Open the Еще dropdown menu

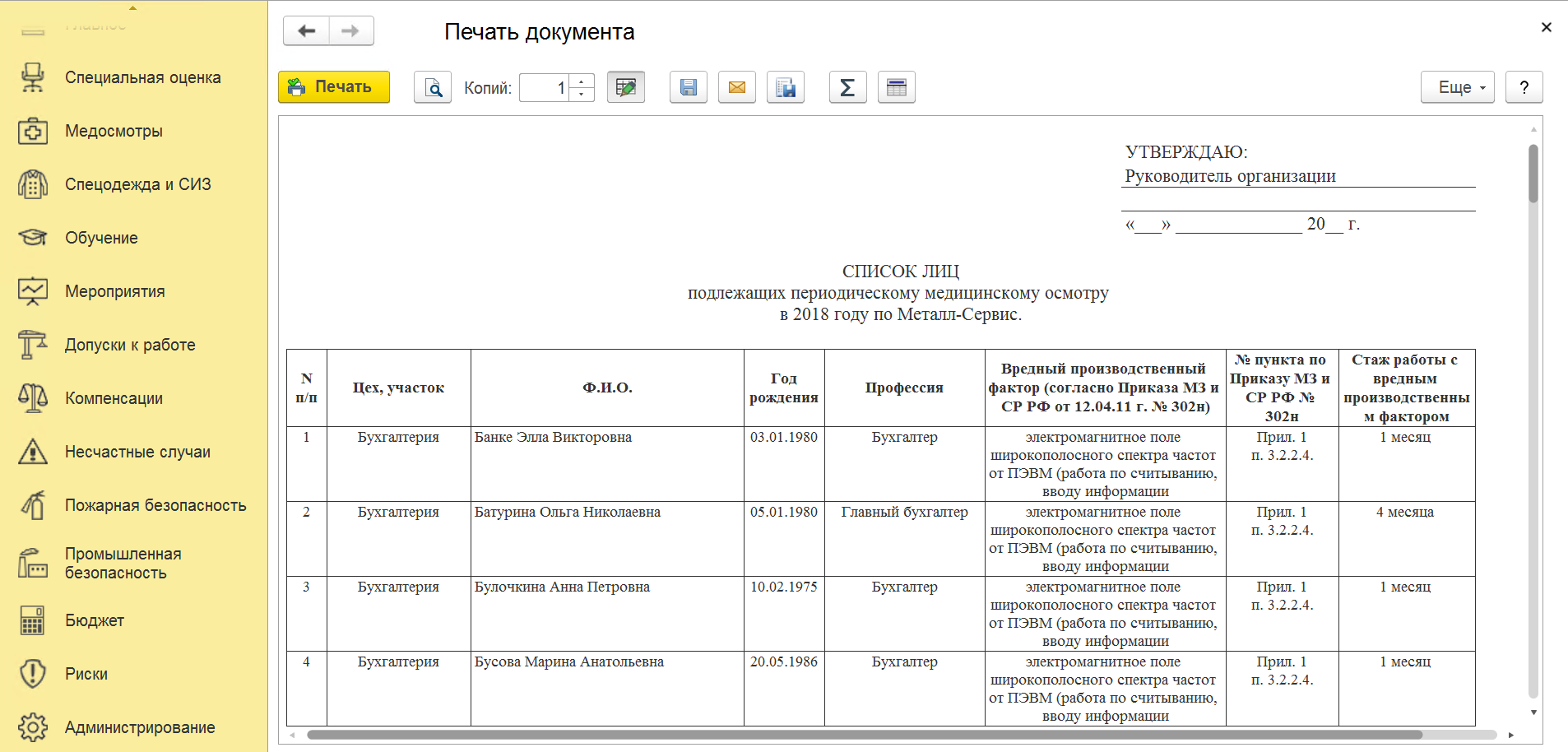point(1458,87)
